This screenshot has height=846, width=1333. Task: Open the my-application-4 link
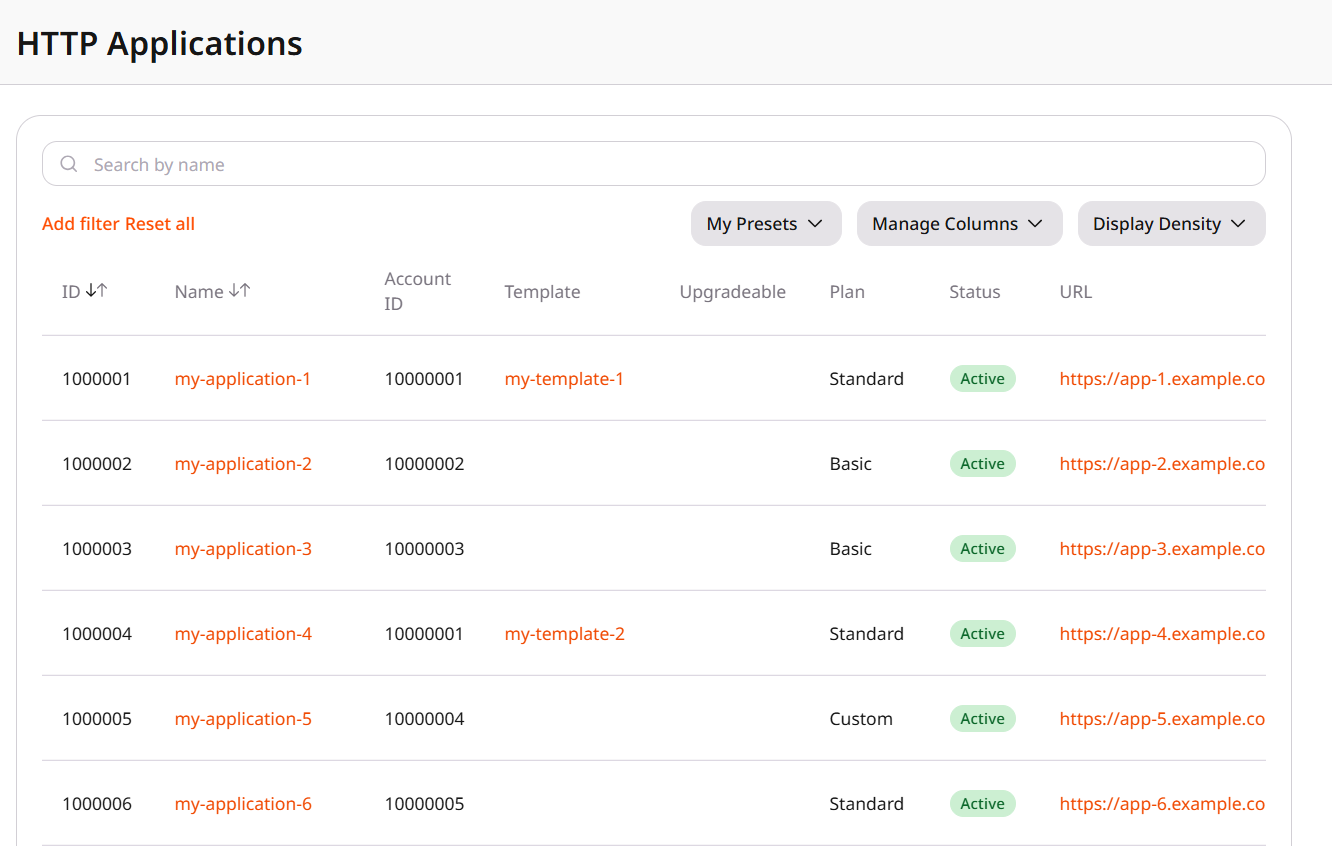click(243, 634)
